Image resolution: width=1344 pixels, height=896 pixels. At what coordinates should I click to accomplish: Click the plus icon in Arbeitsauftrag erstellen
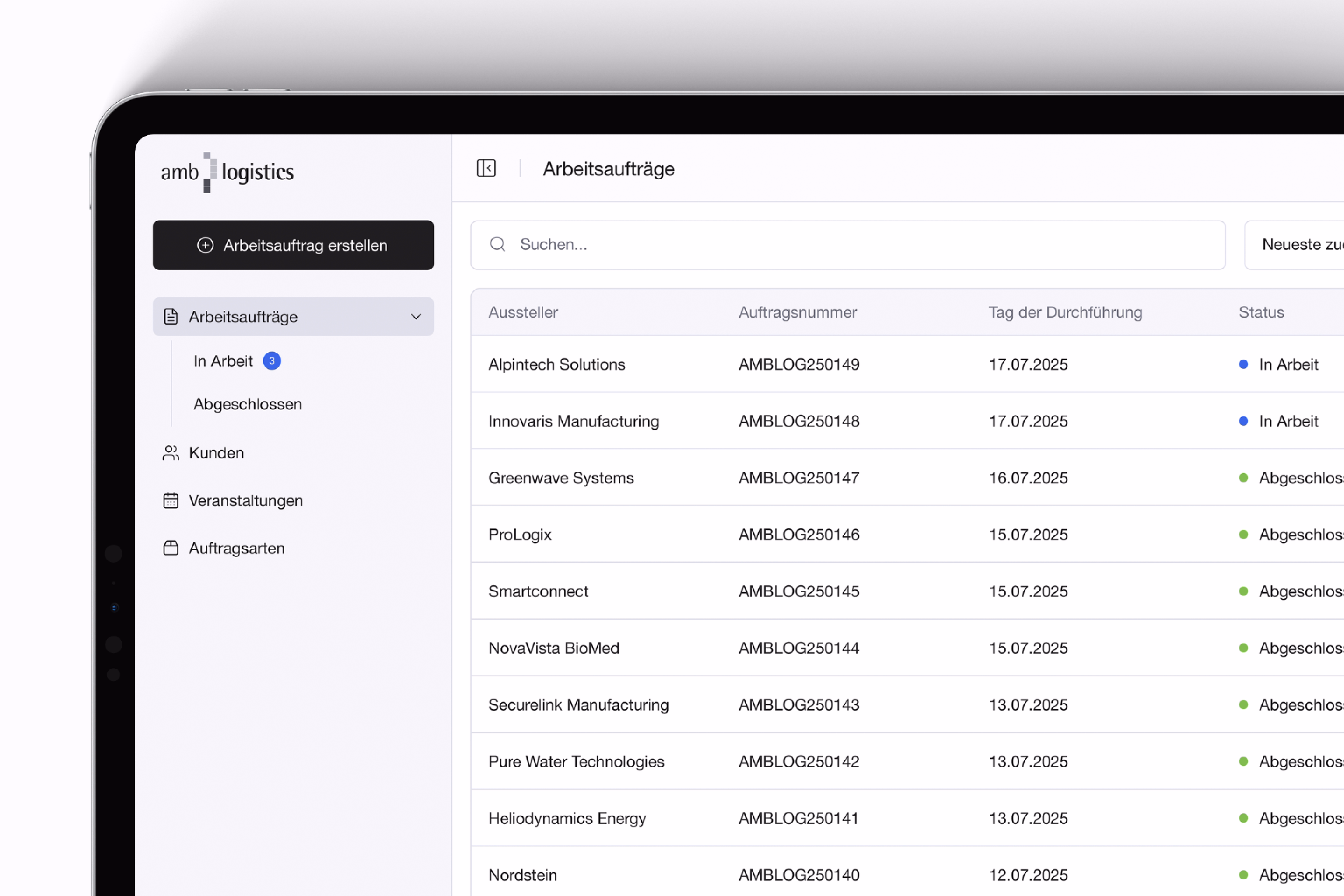coord(206,245)
